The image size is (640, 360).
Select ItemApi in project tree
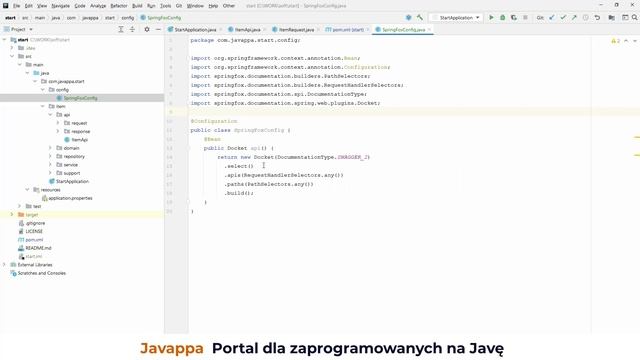point(80,140)
